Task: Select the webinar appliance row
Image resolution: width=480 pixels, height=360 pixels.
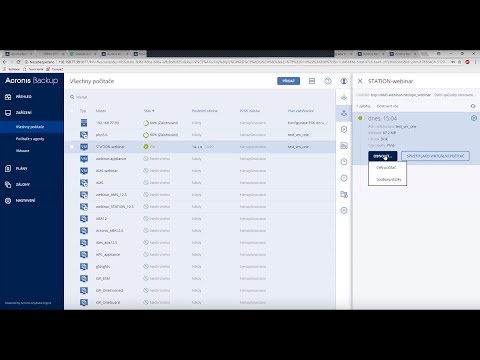Action: click(x=200, y=159)
